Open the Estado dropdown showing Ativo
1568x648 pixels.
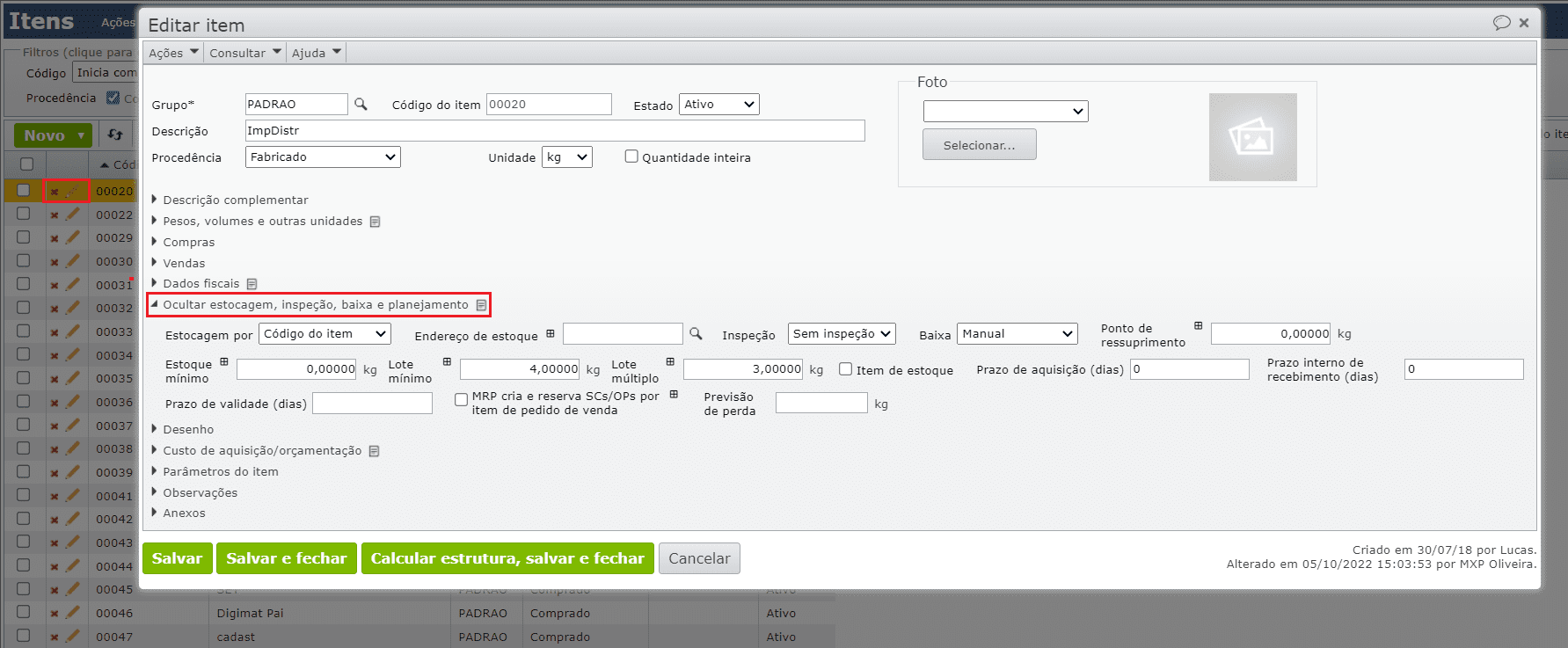point(718,104)
